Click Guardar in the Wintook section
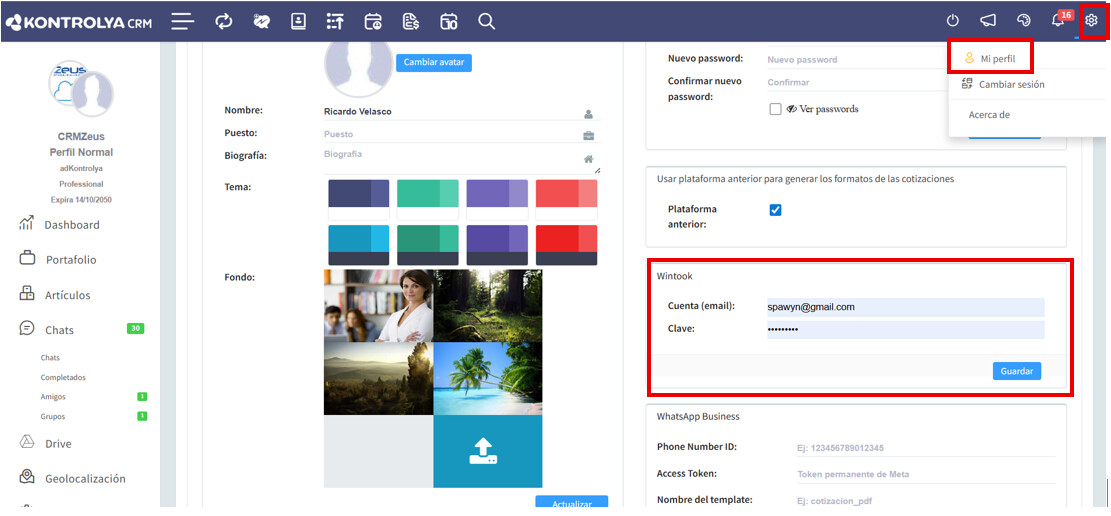The height and width of the screenshot is (516, 1111). [1016, 371]
